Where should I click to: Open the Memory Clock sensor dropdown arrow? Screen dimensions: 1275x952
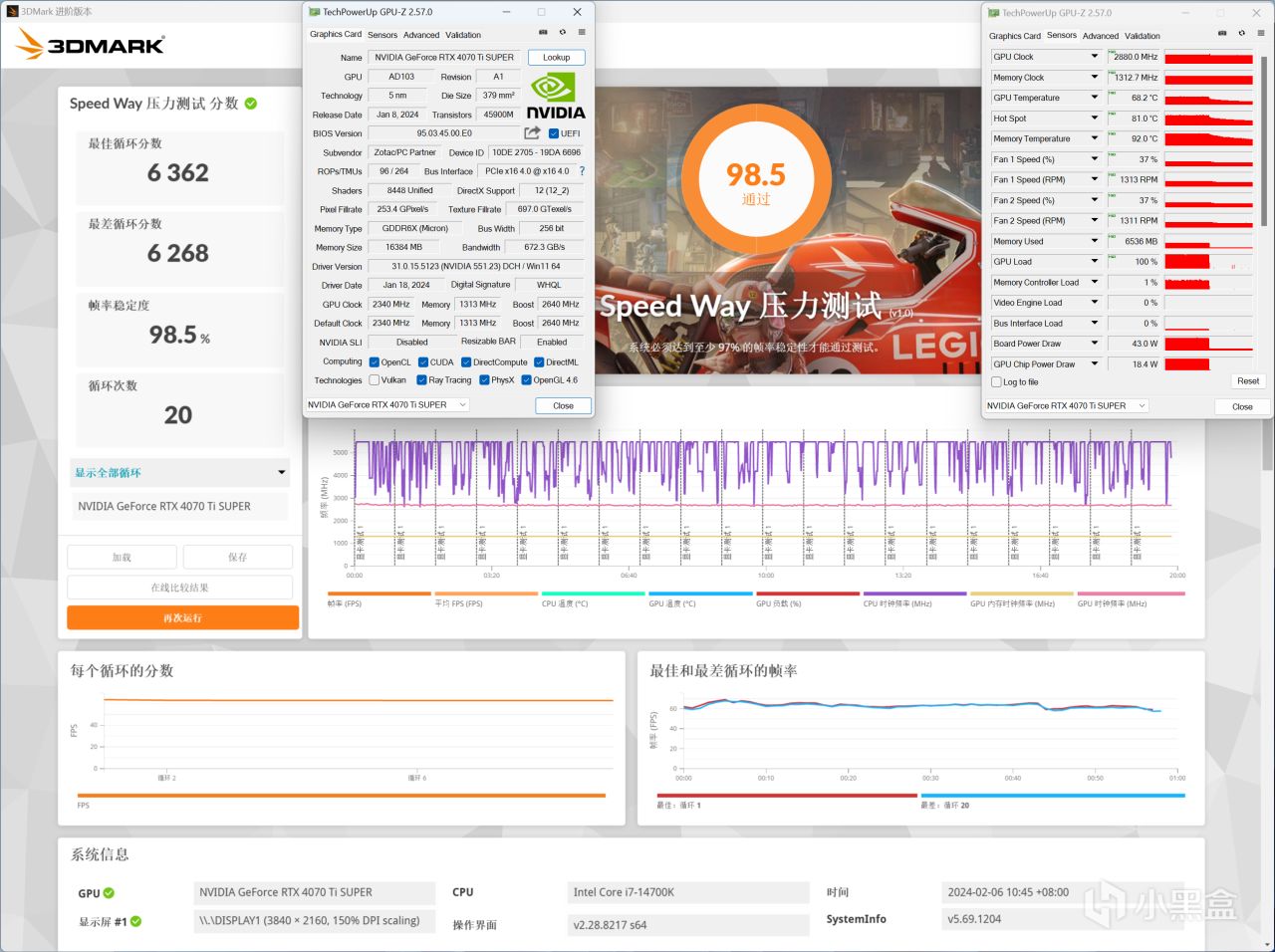click(x=1094, y=78)
